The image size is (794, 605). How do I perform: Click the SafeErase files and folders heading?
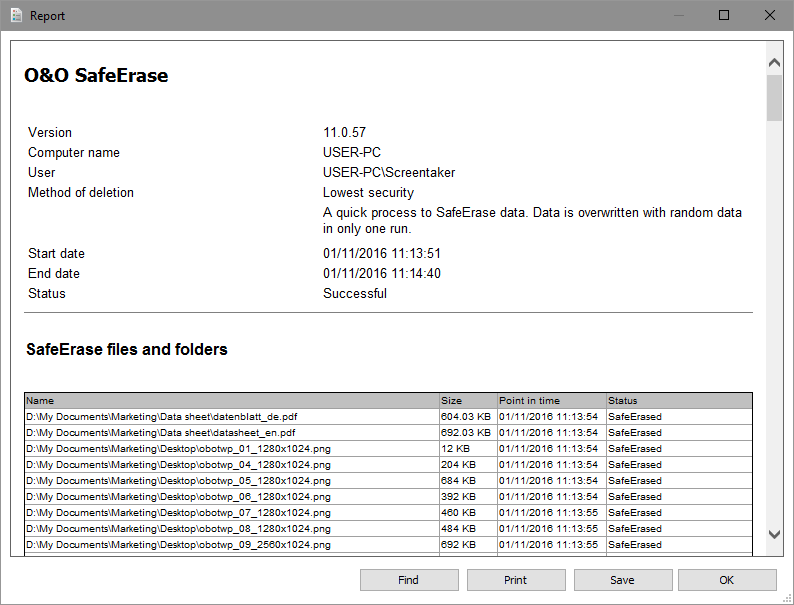(x=127, y=349)
